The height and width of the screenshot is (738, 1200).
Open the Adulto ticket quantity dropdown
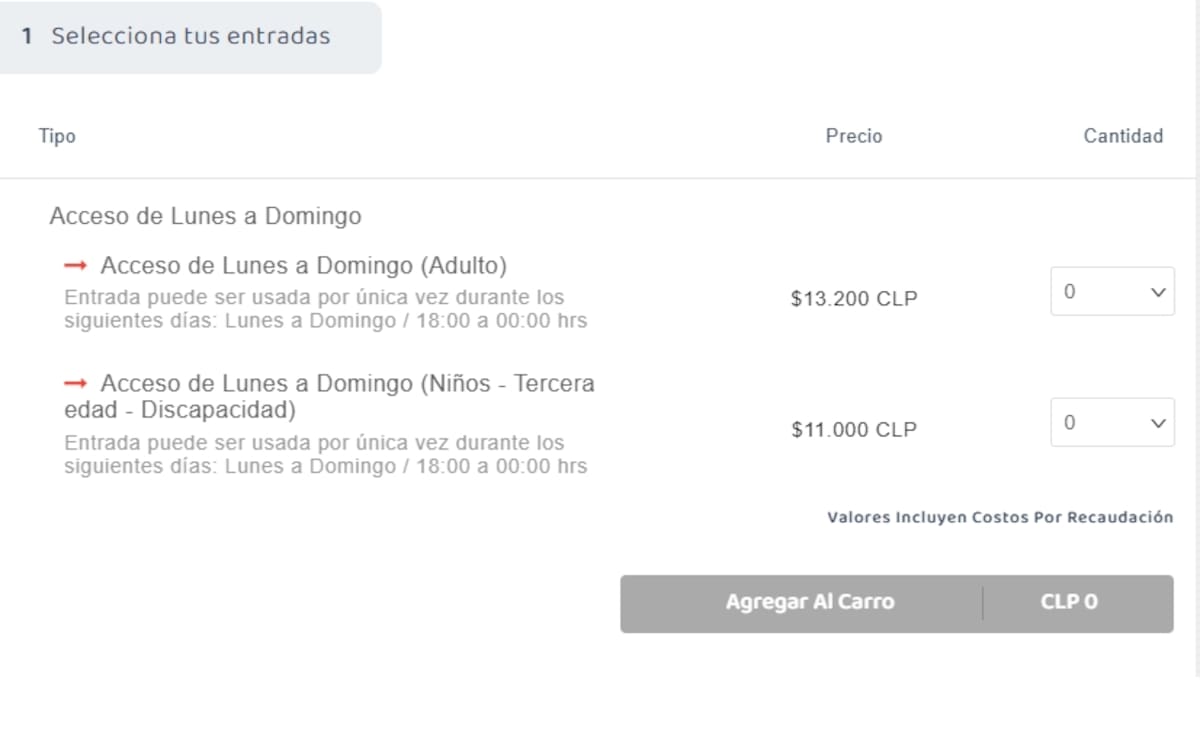(x=1112, y=292)
